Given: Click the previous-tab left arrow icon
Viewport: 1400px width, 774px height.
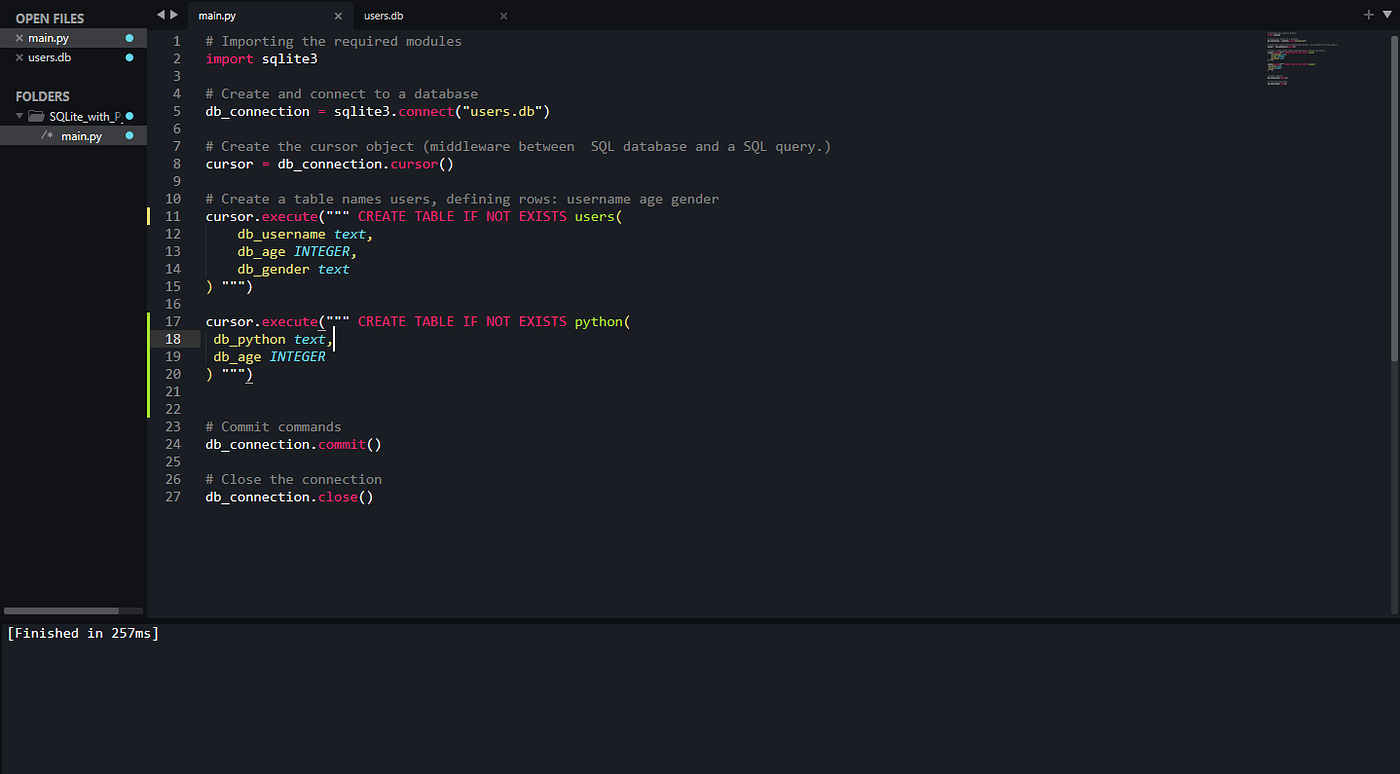Looking at the screenshot, I should pos(160,15).
